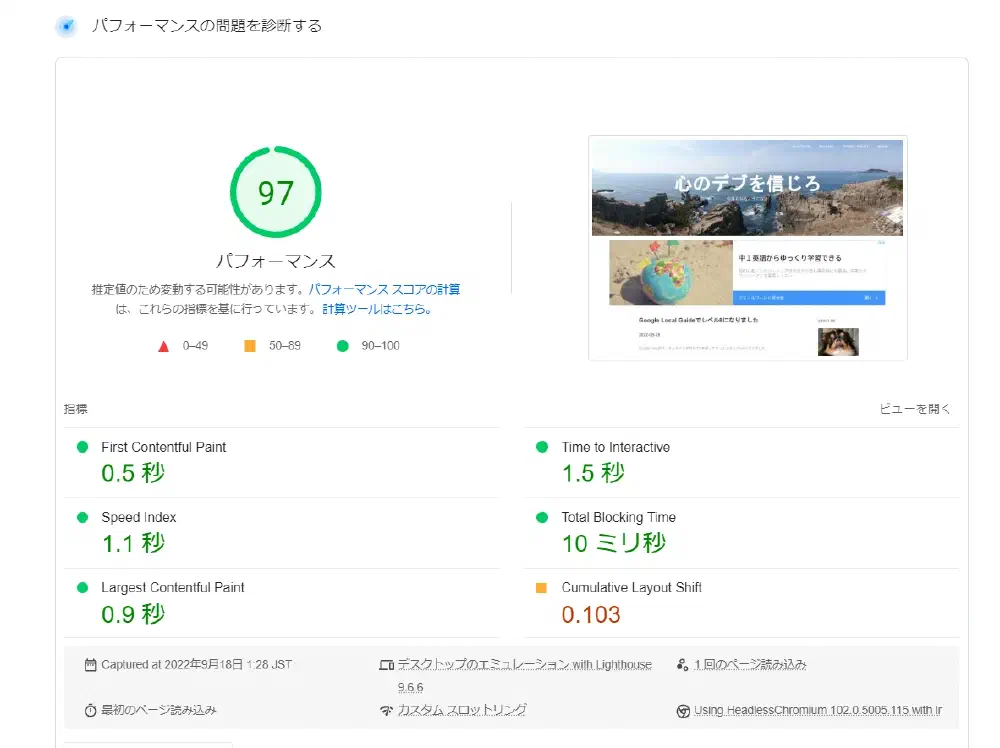Click the 1 回のページ読み込み text
The image size is (1000, 748).
click(750, 664)
